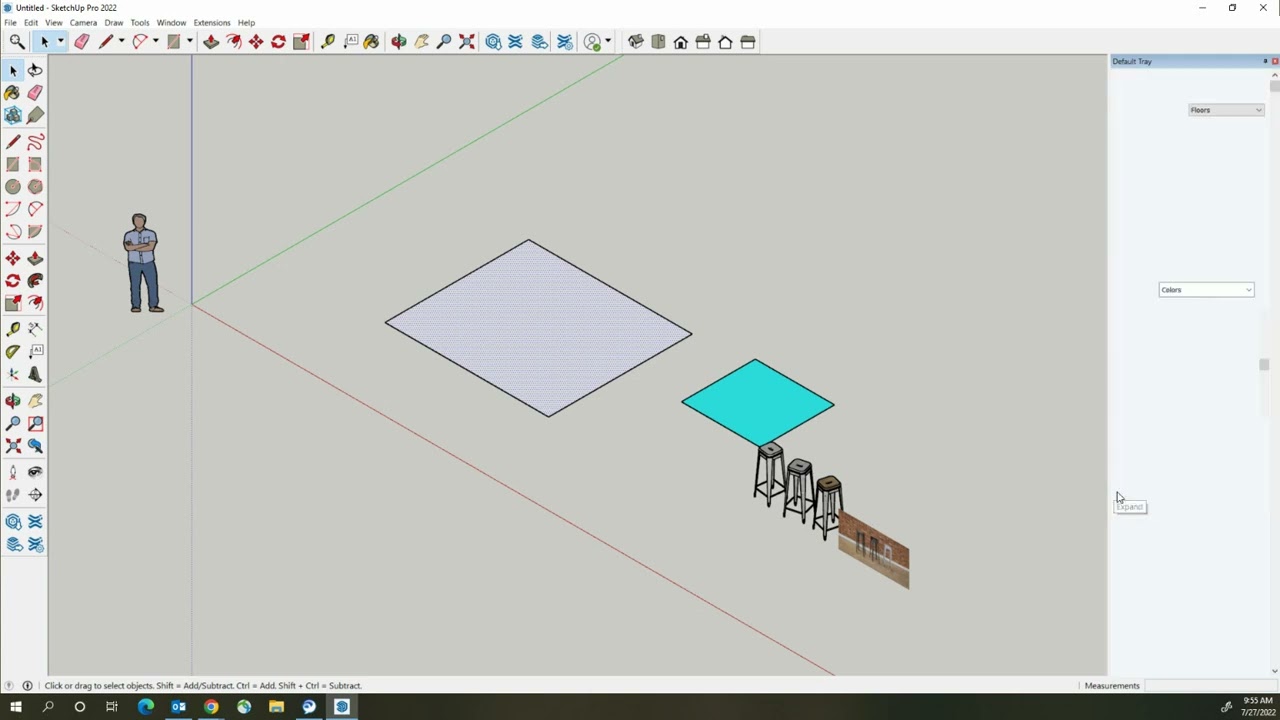
Task: Activate Follow Me tool in left toolbar
Action: click(x=35, y=281)
